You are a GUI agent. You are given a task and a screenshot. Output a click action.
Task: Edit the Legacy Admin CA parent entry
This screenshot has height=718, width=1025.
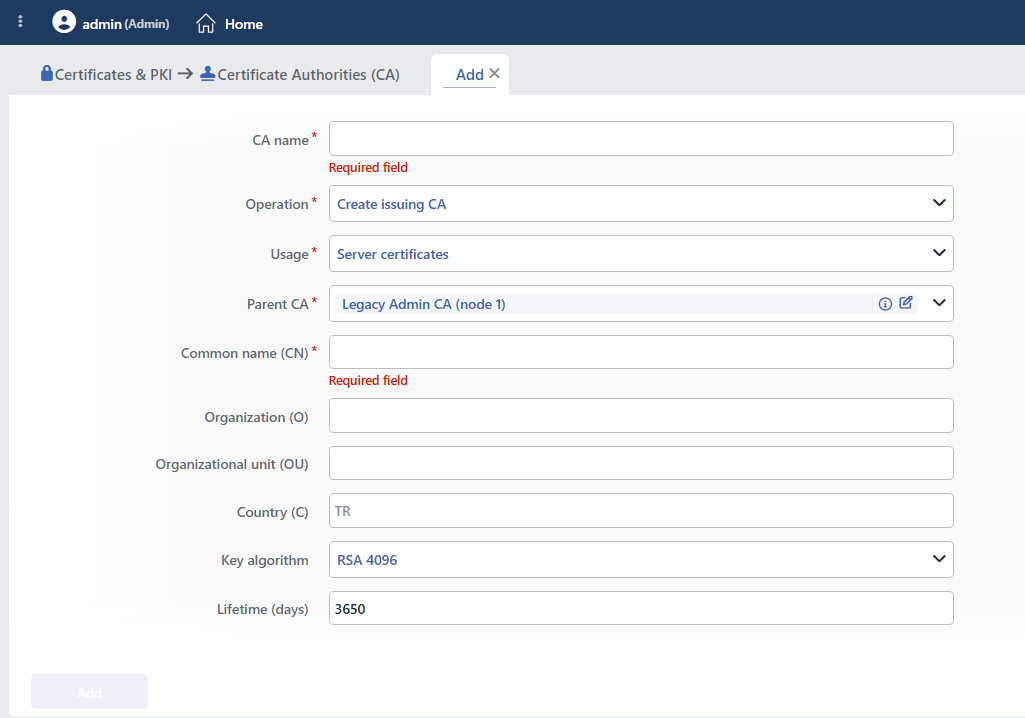pos(906,303)
